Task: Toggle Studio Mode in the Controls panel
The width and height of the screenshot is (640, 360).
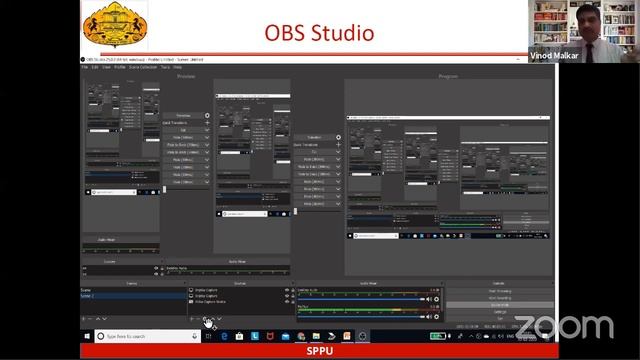Action: [x=500, y=305]
